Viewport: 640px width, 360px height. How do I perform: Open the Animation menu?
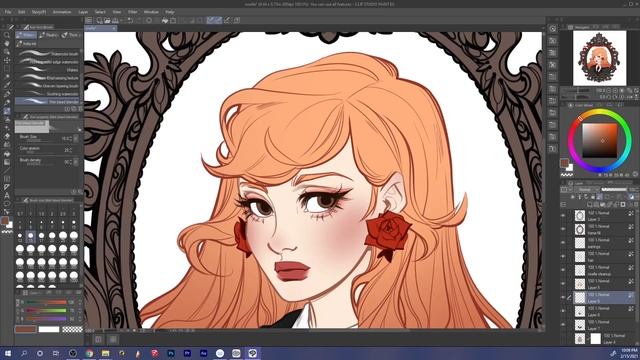(x=62, y=12)
